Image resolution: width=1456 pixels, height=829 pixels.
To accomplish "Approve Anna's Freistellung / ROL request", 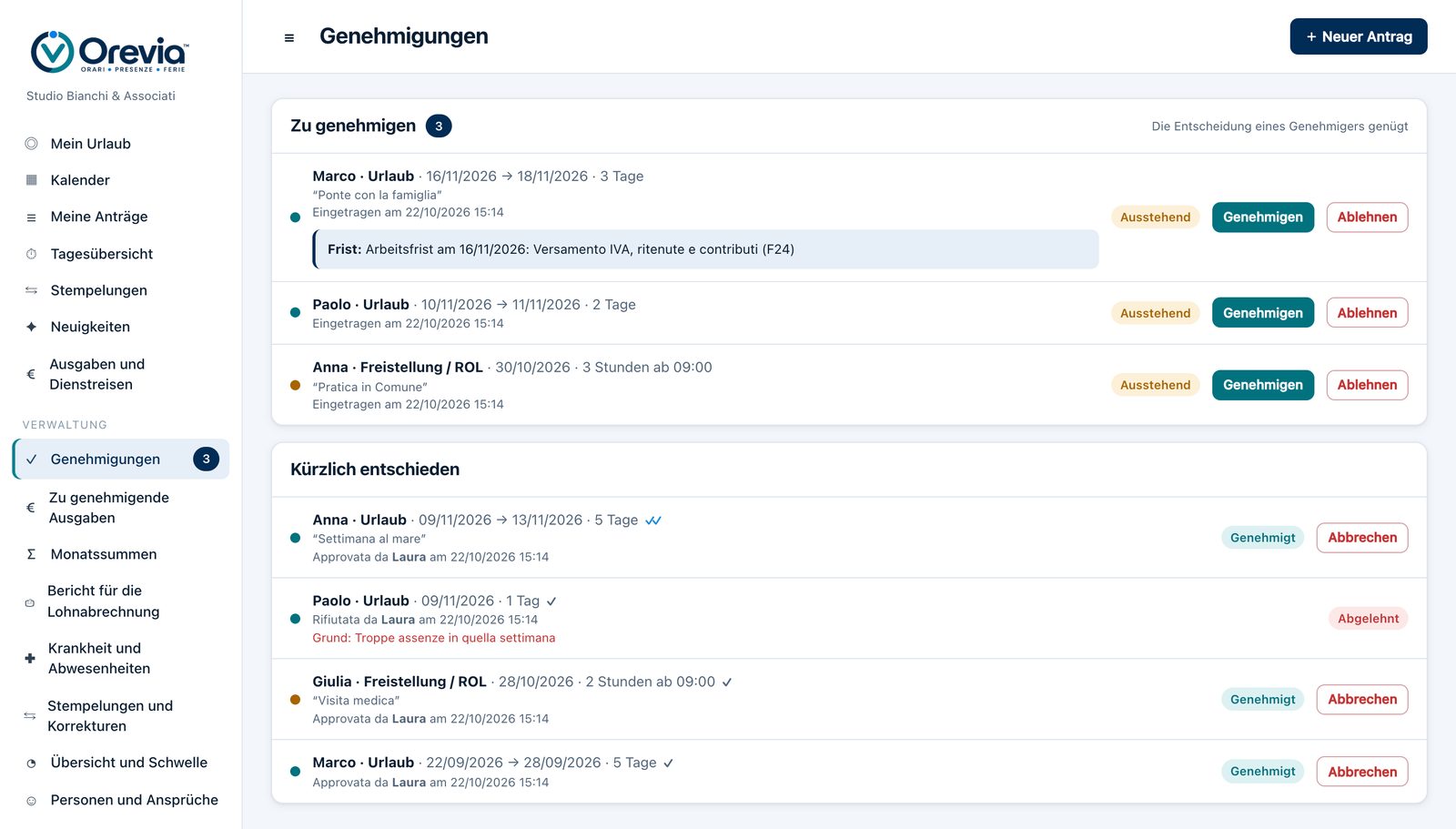I will coord(1263,385).
